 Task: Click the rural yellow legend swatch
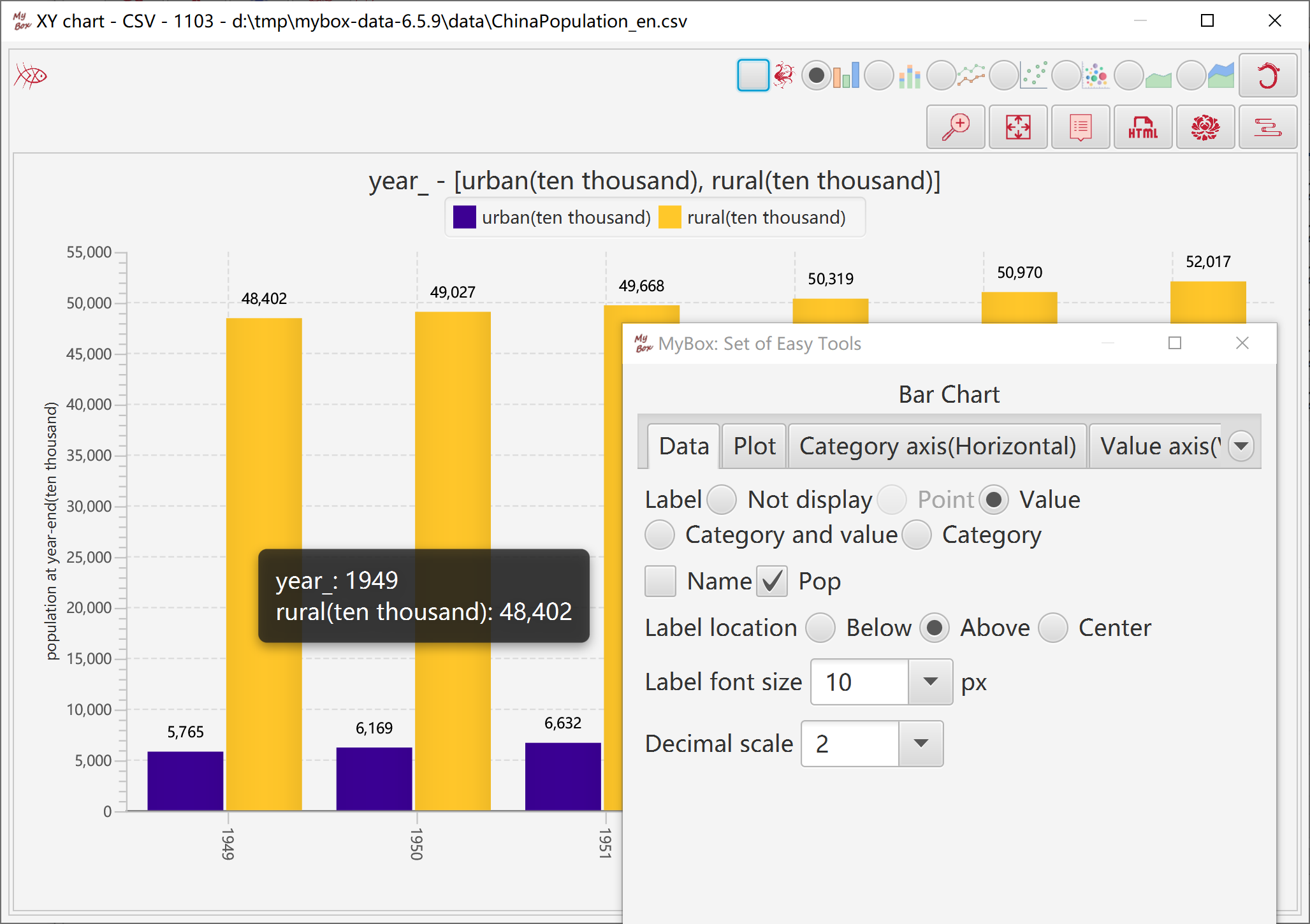coord(669,217)
